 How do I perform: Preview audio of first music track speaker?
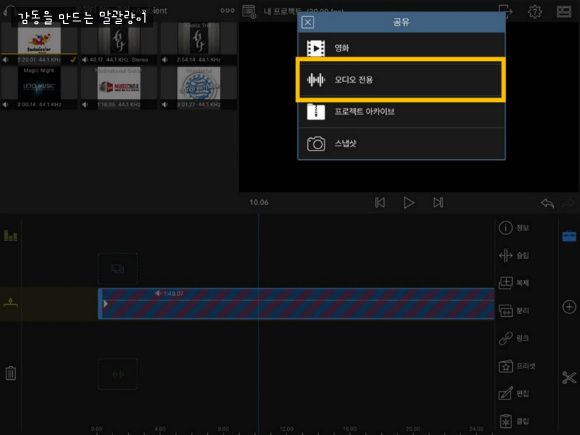[6, 60]
